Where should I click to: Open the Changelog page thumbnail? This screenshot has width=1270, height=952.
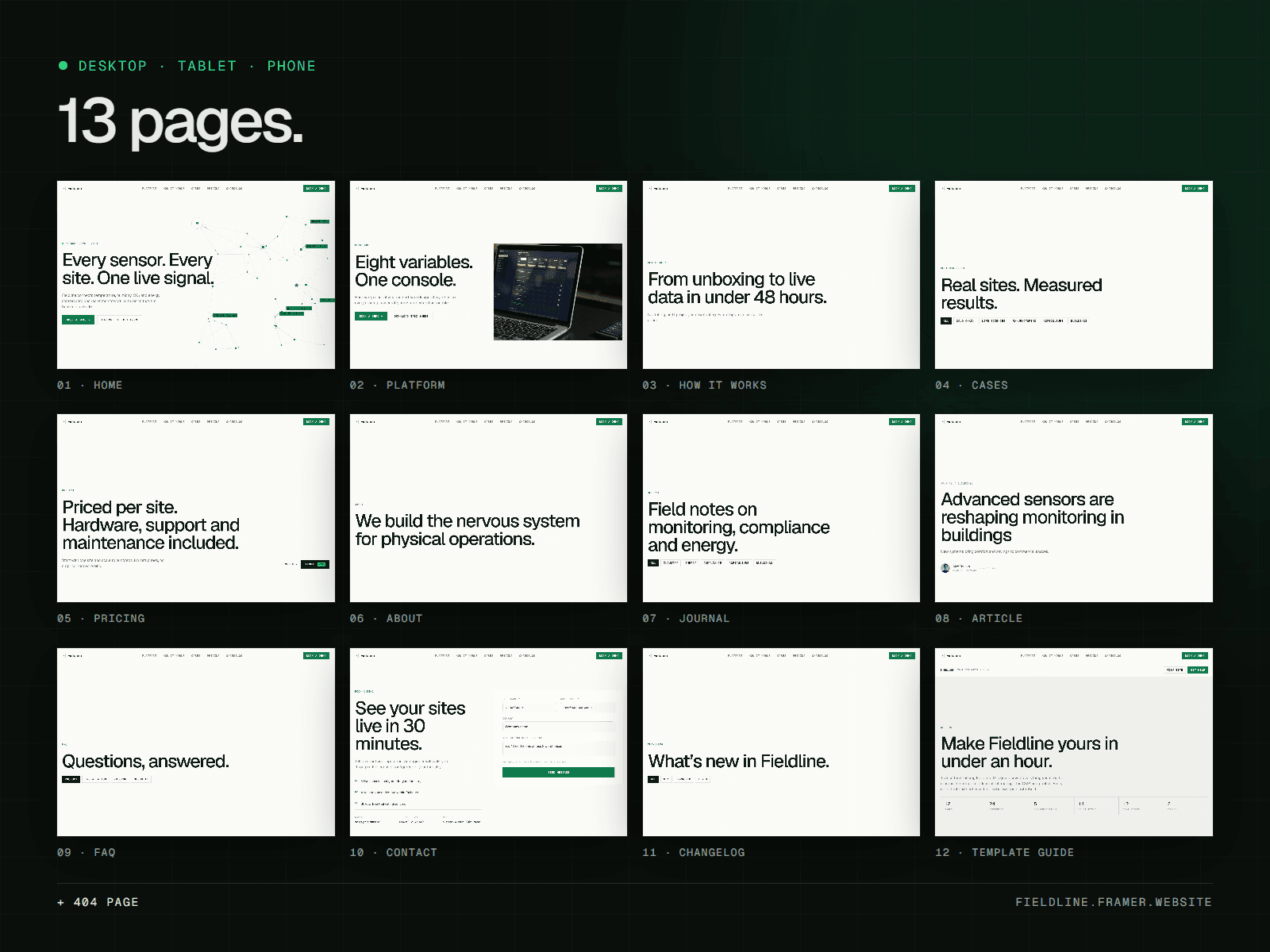[x=781, y=742]
